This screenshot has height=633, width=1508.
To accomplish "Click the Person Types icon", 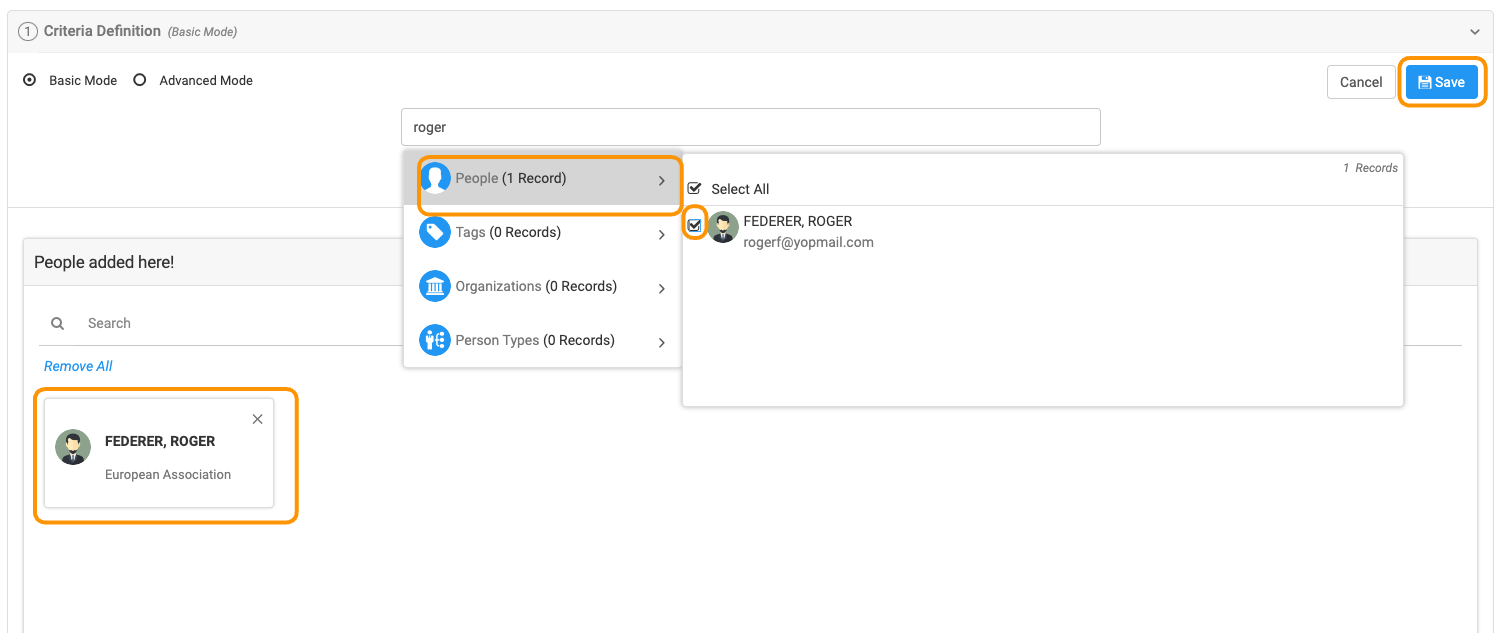I will click(435, 341).
